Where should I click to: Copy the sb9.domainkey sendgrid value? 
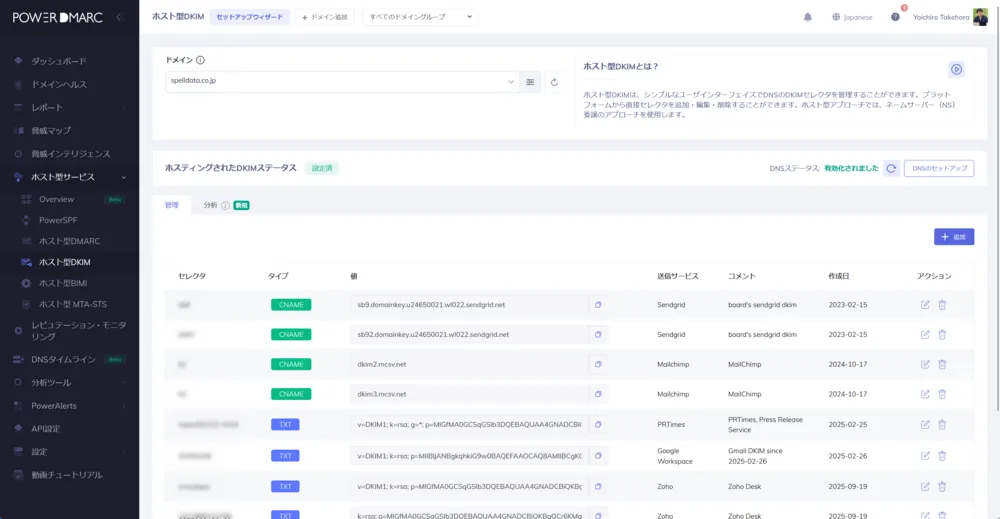click(x=598, y=305)
